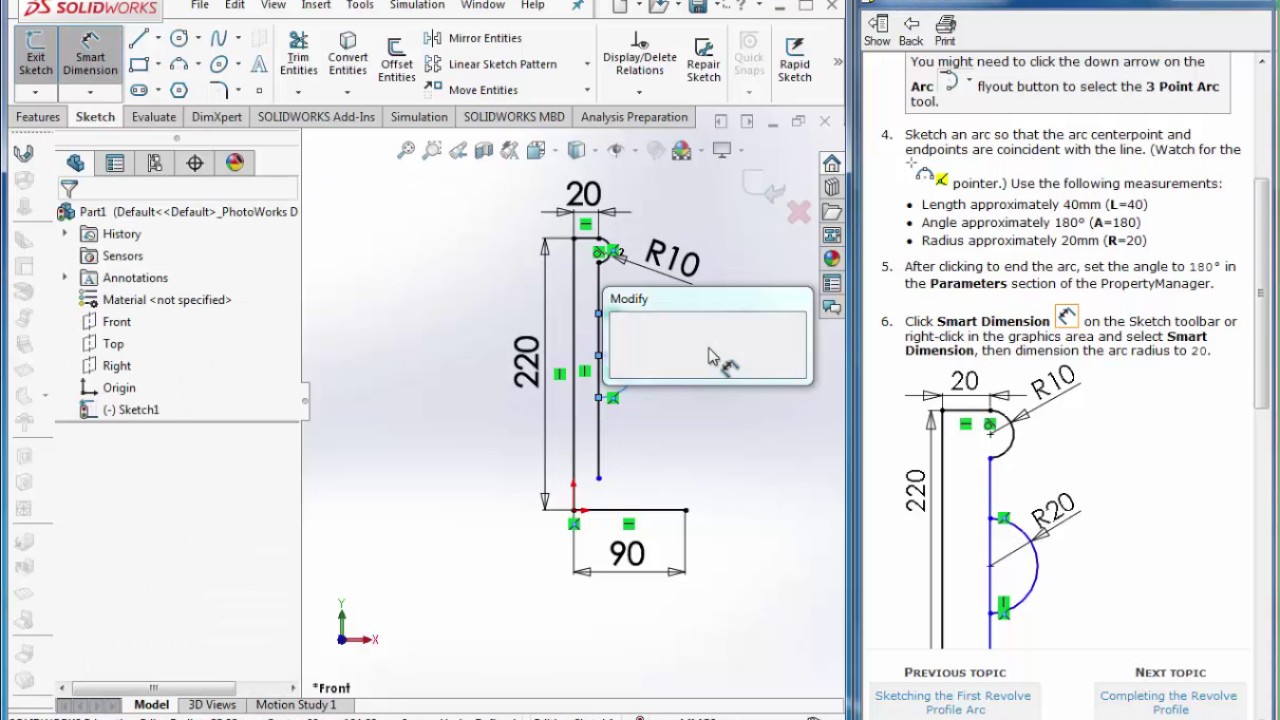Click the Print button in help window

(945, 31)
